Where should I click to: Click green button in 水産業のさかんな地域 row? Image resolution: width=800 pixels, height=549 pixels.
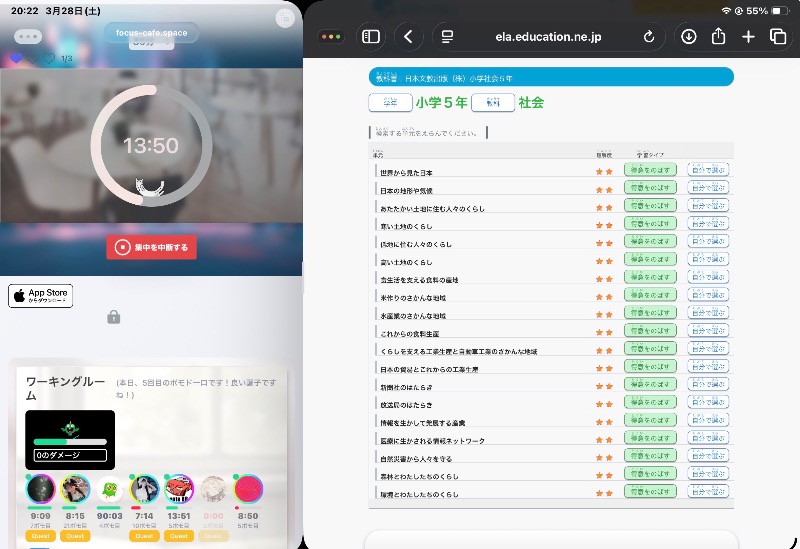(x=650, y=313)
